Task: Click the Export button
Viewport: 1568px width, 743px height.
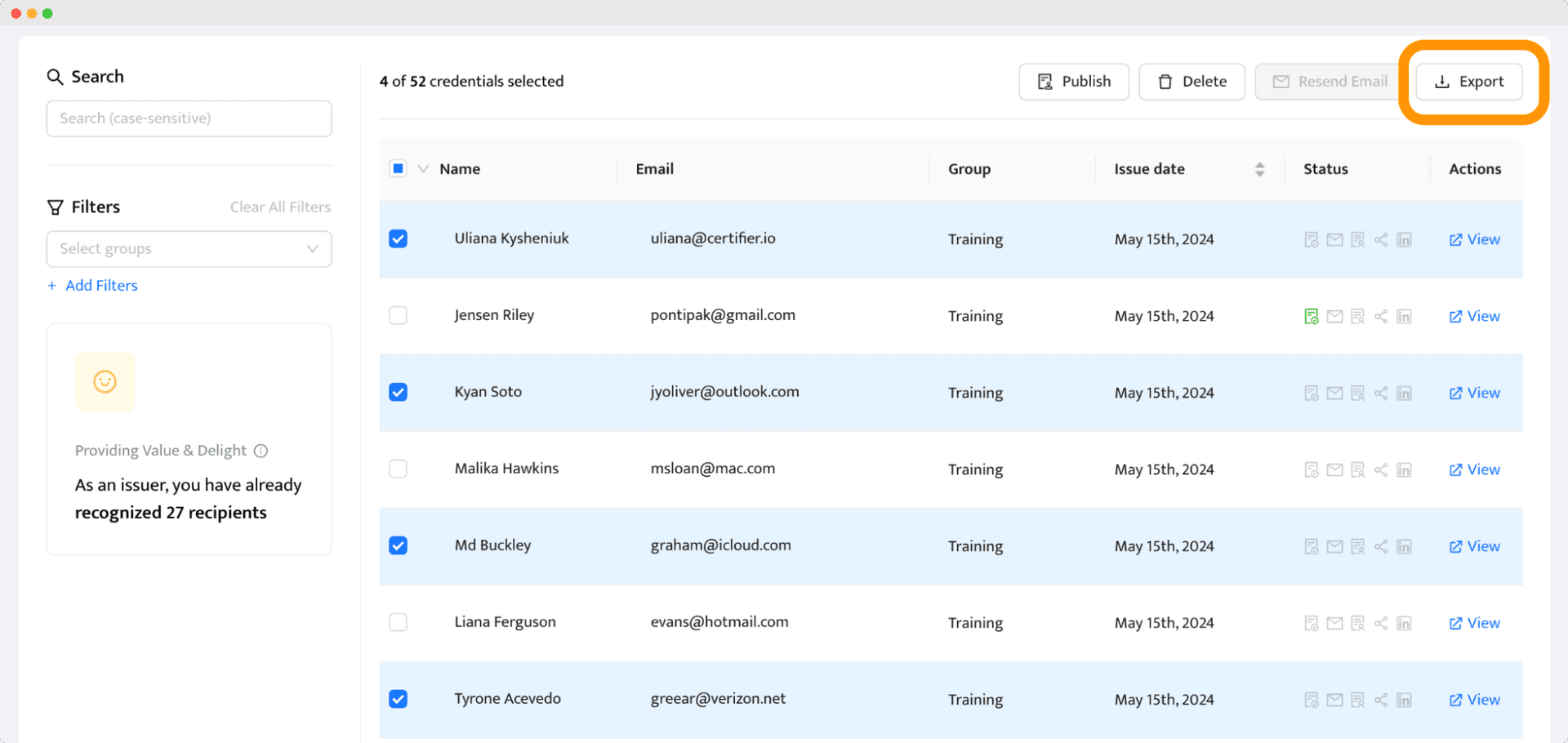Action: pyautogui.click(x=1469, y=82)
